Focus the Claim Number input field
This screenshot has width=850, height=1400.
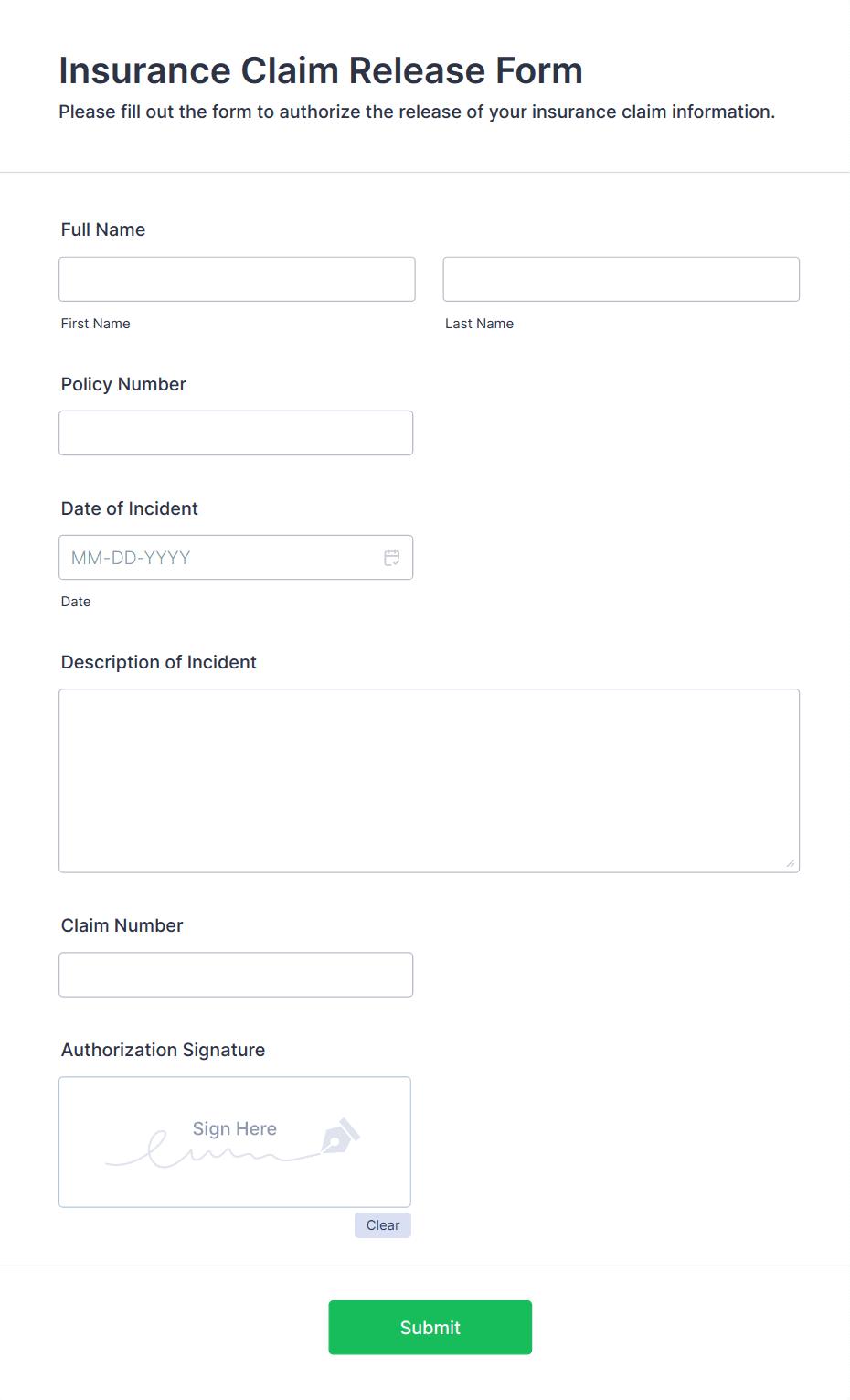tap(236, 974)
